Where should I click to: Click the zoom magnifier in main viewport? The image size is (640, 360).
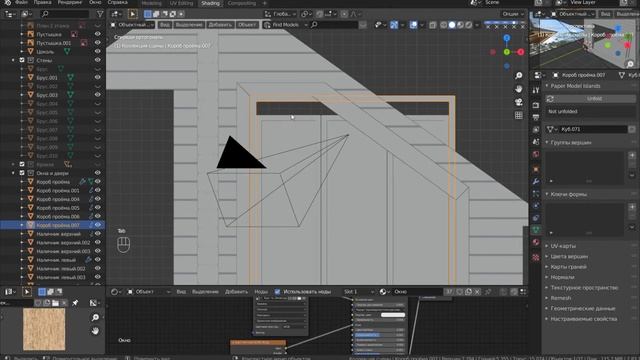pos(518,76)
